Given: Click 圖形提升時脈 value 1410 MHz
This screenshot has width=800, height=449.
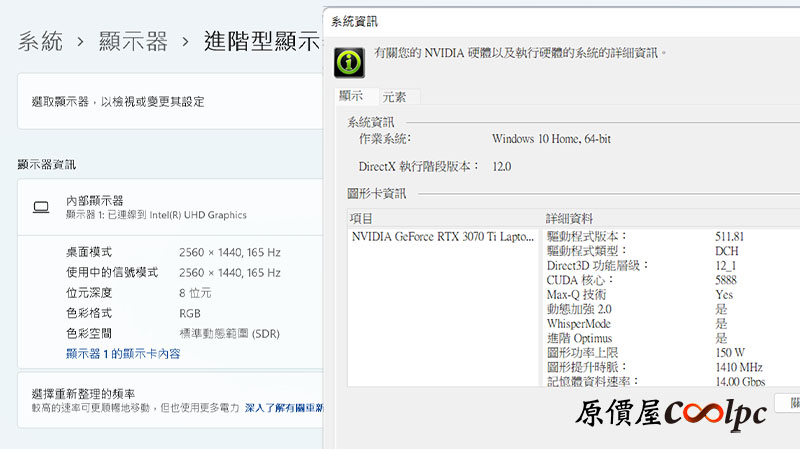Looking at the screenshot, I should pos(739,367).
